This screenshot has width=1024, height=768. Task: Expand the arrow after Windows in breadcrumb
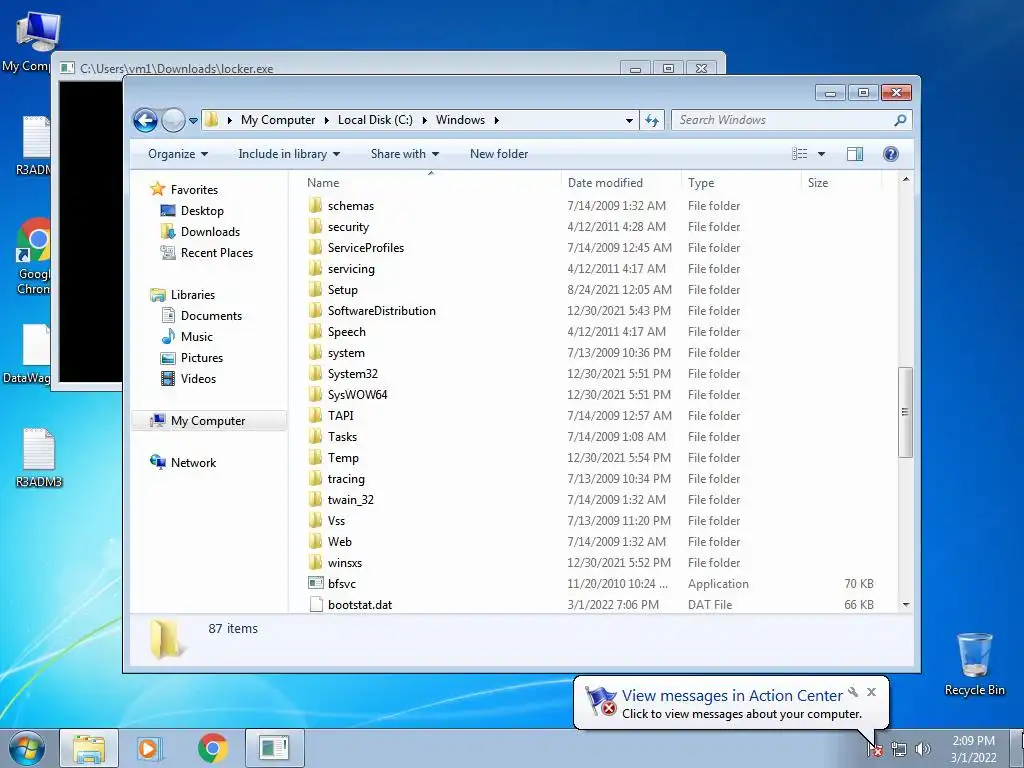tap(496, 120)
